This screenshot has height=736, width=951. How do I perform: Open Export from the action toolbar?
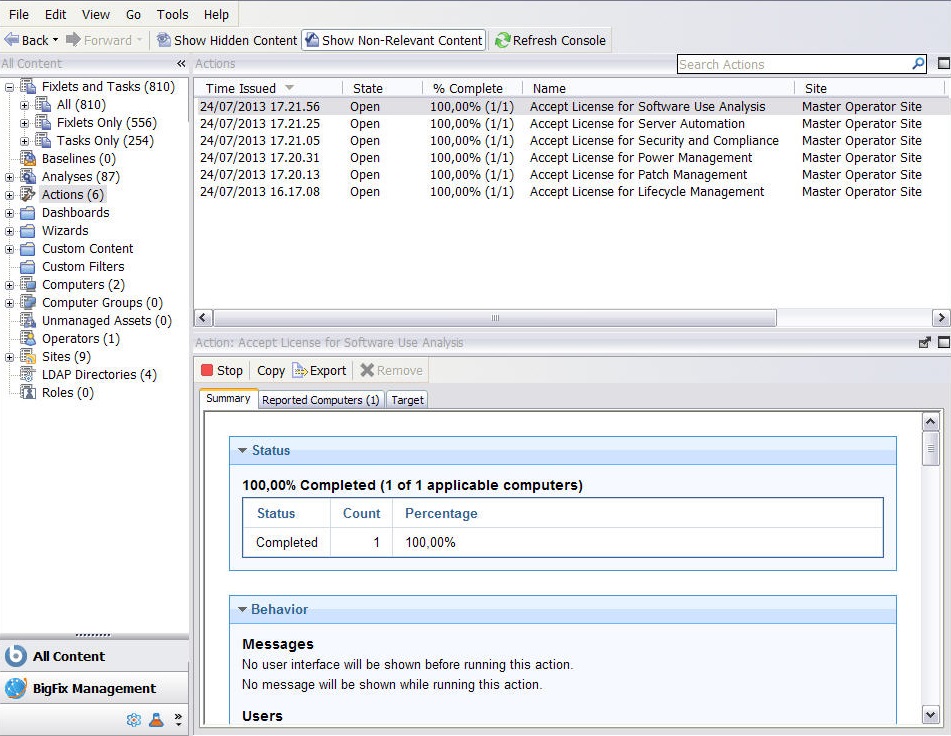pos(320,370)
